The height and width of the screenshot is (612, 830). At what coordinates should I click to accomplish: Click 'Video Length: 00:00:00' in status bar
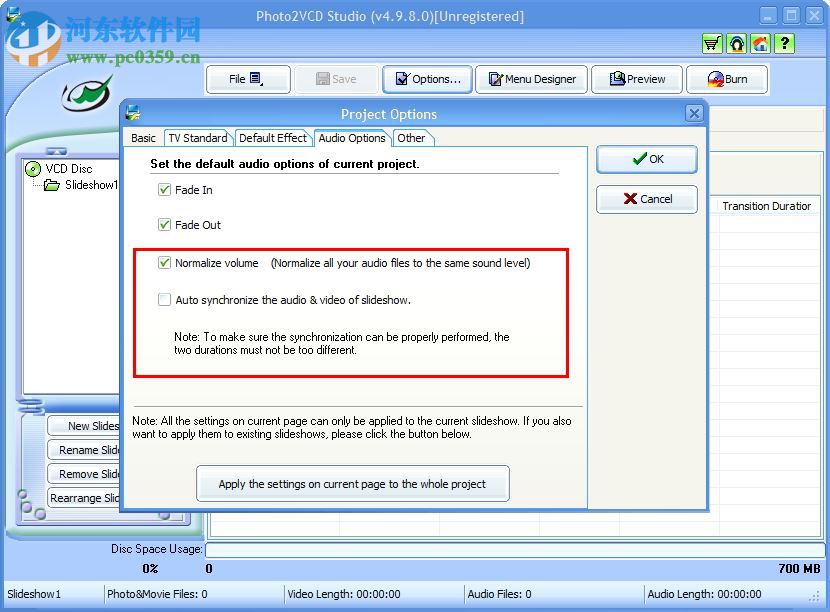point(344,595)
